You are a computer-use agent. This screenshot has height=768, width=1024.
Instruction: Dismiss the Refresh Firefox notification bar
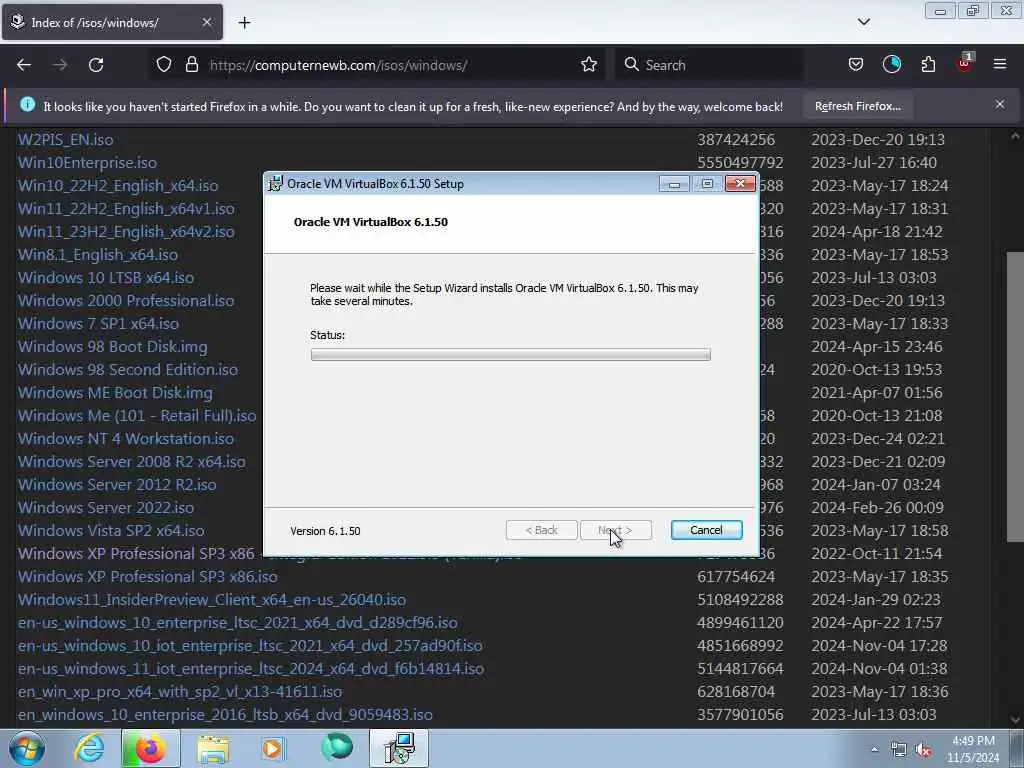coord(1000,104)
